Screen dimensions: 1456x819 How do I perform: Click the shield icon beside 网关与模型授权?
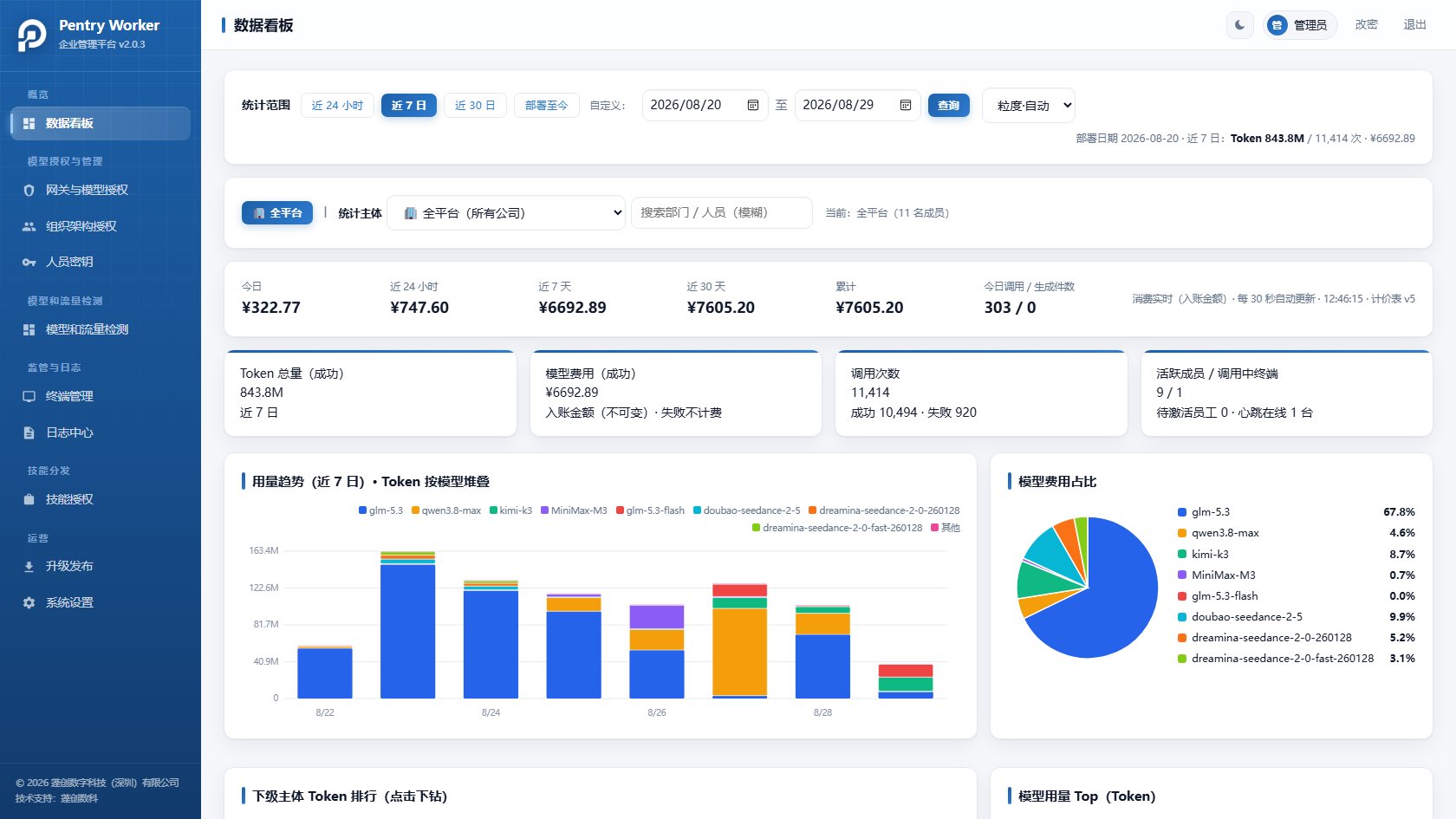(x=29, y=191)
